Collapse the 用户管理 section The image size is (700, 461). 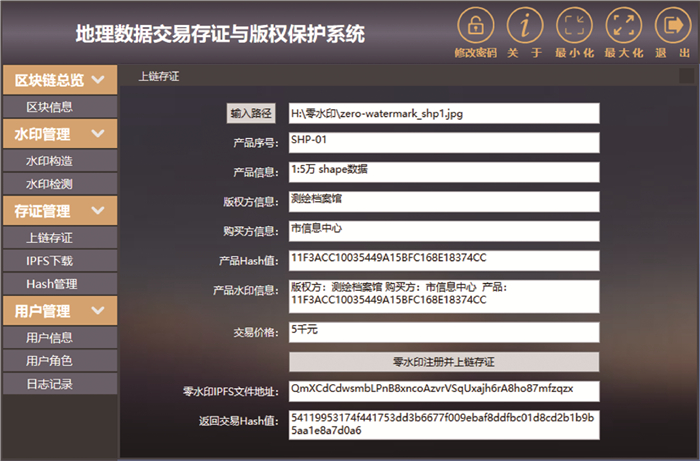click(97, 311)
